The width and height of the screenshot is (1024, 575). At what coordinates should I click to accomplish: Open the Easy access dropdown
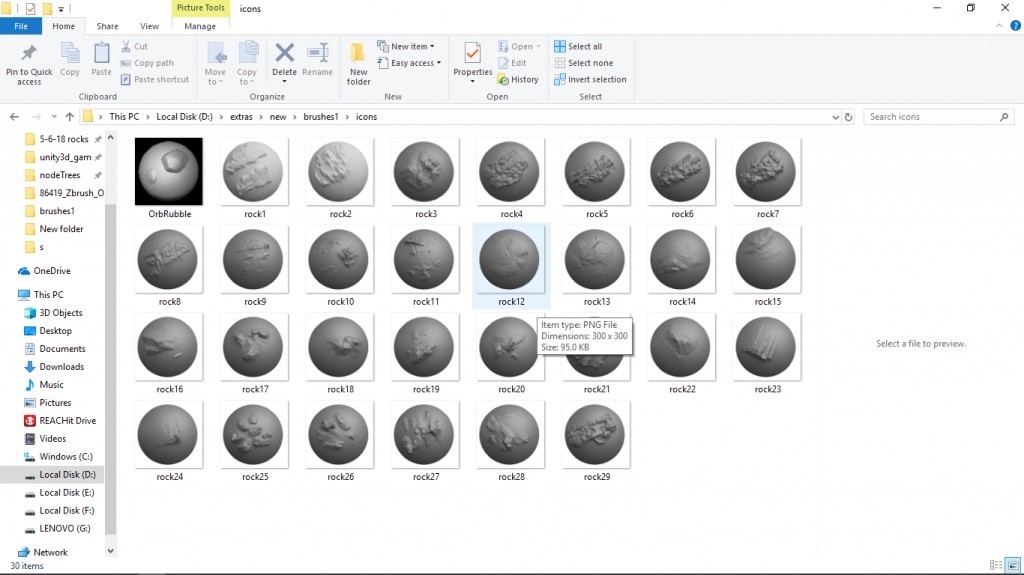(x=410, y=63)
